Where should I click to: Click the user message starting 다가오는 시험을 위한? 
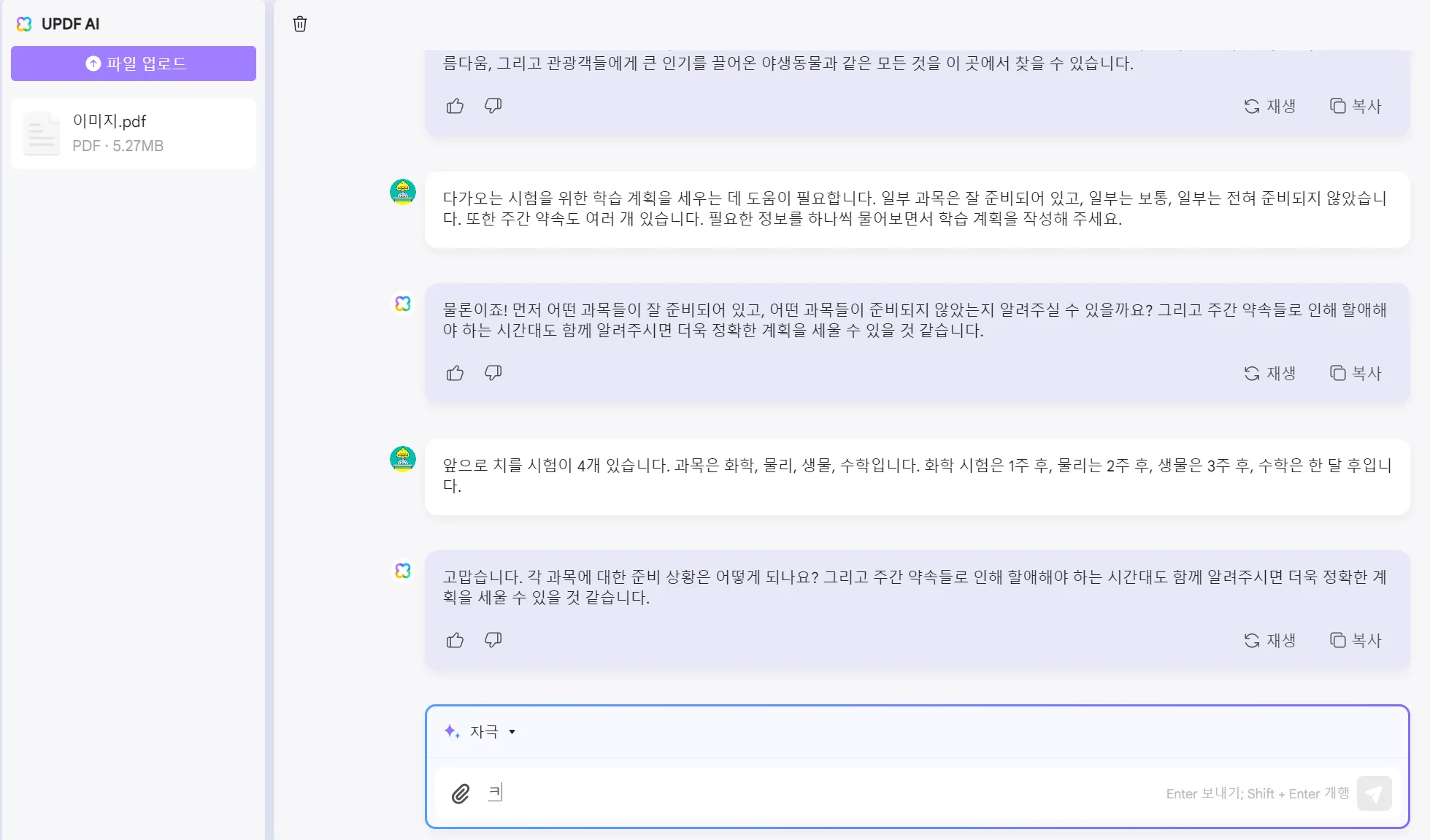click(x=917, y=209)
